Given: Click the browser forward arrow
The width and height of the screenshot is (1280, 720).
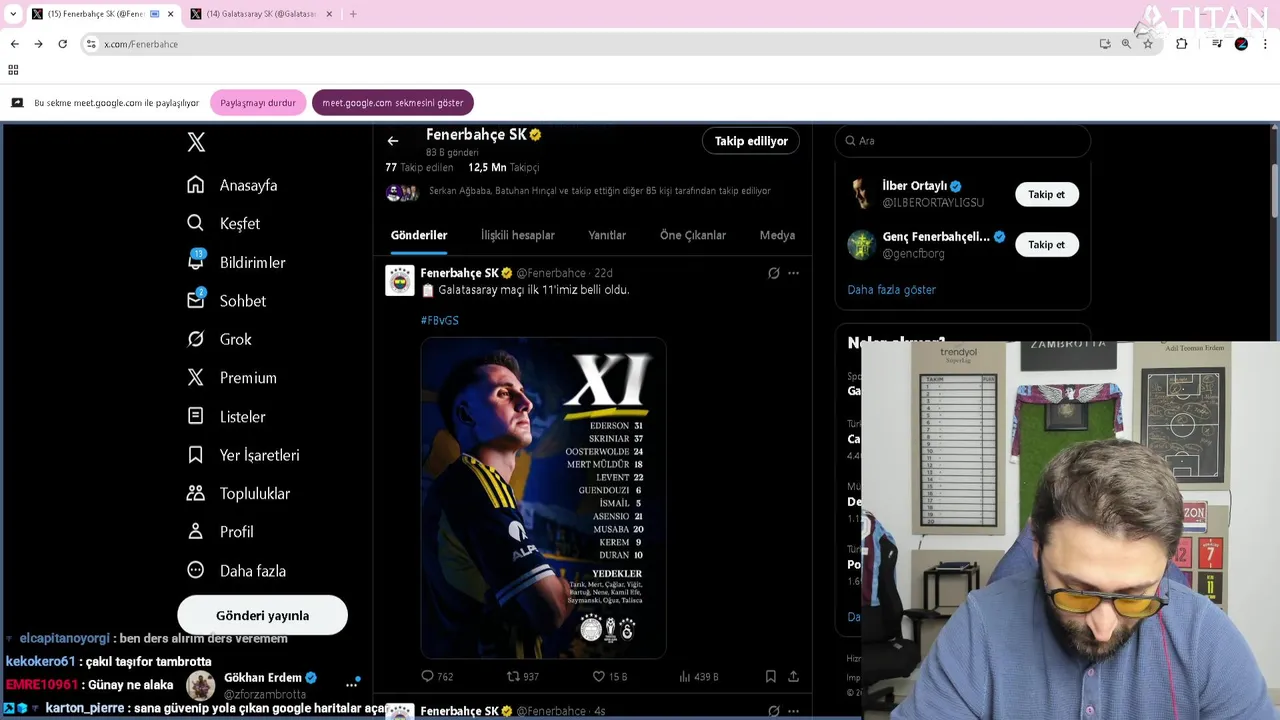Looking at the screenshot, I should click(x=38, y=44).
